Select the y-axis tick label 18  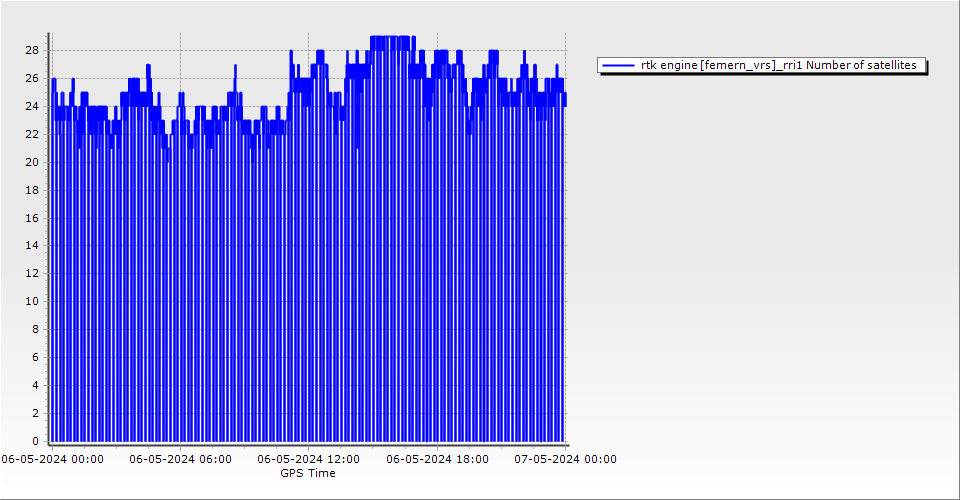coord(32,190)
